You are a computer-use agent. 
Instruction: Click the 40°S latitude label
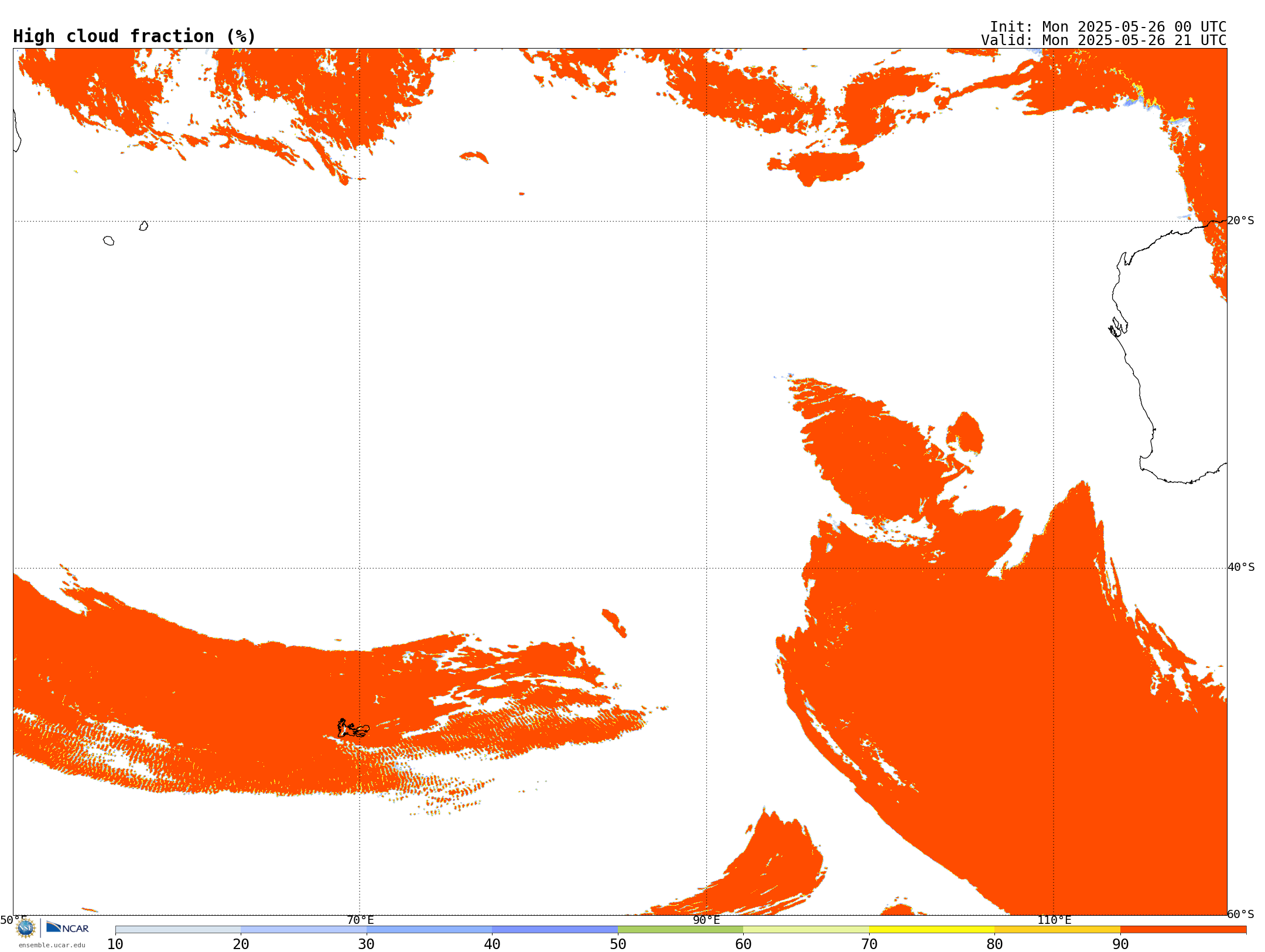pos(1241,567)
